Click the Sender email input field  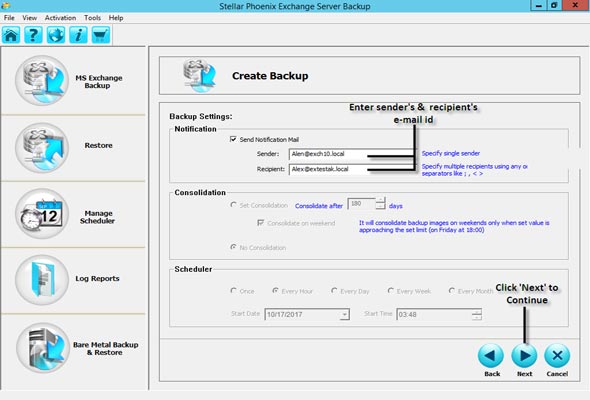(351, 154)
